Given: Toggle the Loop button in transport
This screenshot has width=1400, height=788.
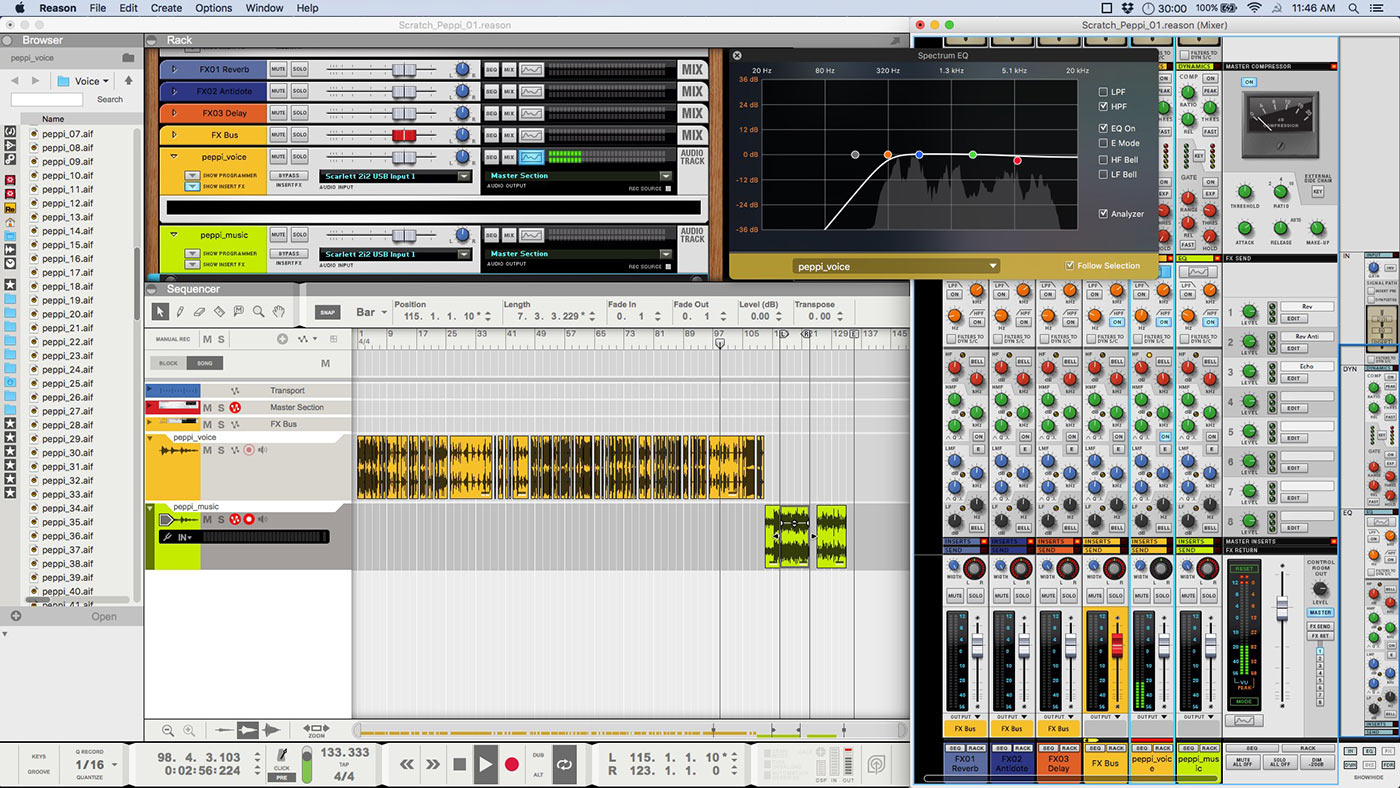Looking at the screenshot, I should pyautogui.click(x=564, y=764).
